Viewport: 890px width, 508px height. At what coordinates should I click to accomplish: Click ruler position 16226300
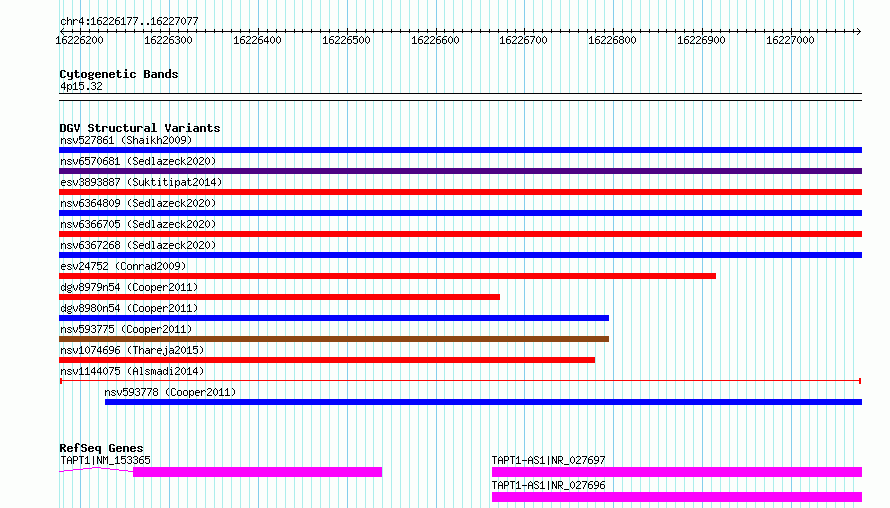click(x=169, y=40)
